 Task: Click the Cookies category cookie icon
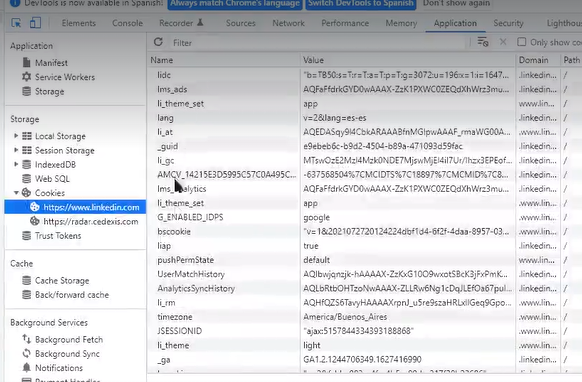(x=26, y=193)
